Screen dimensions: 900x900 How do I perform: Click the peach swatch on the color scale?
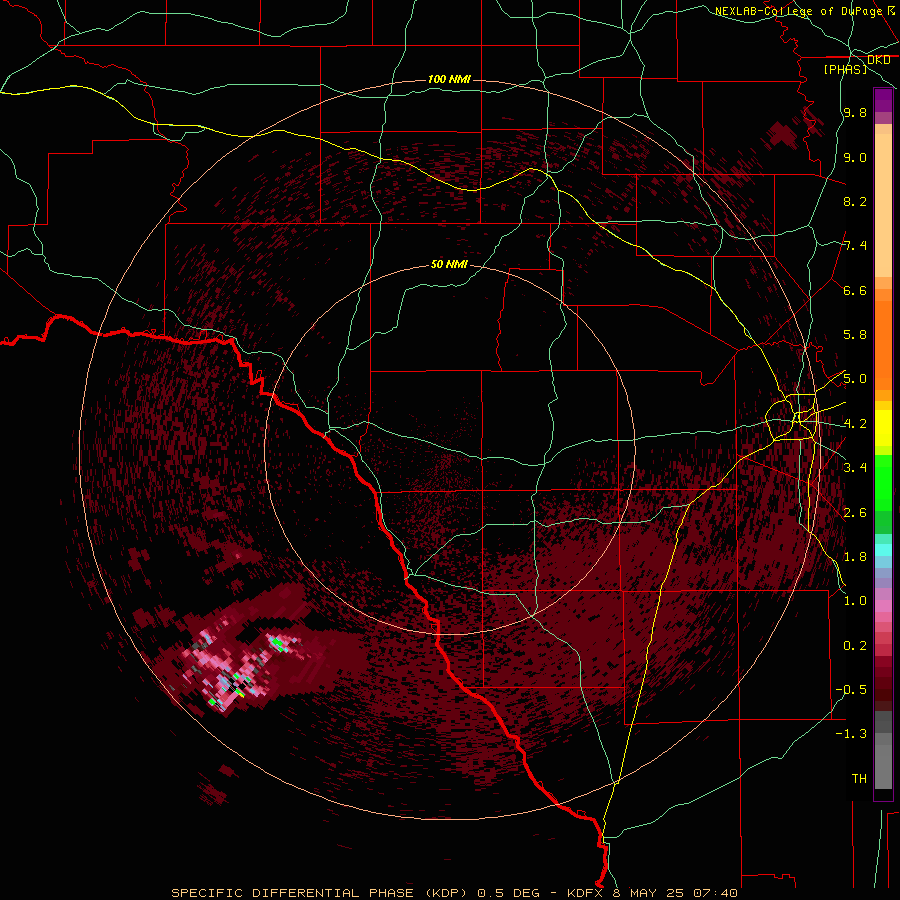[x=883, y=205]
